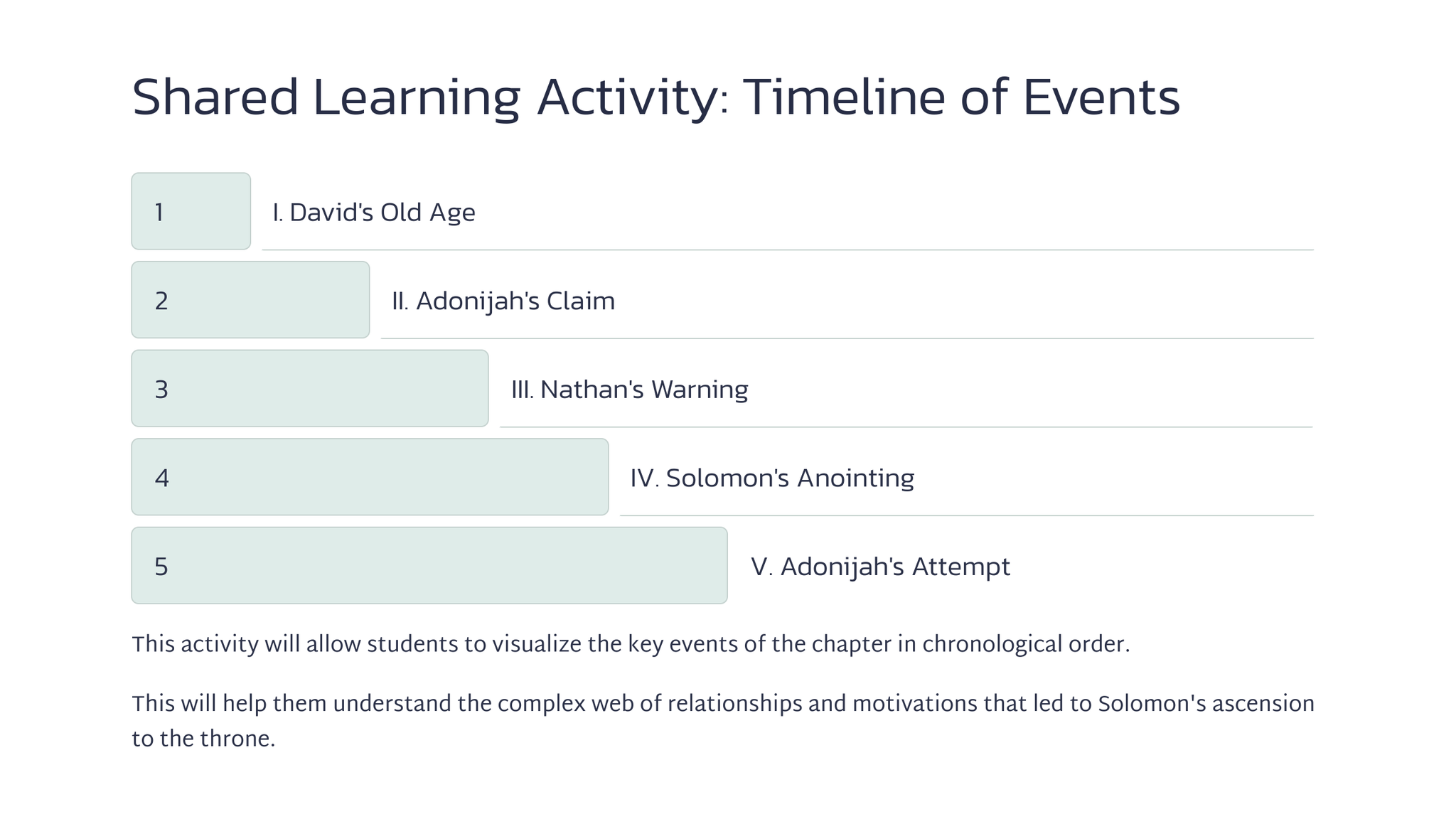Click the step 1 numbered box
The image size is (1456, 819).
[x=191, y=211]
